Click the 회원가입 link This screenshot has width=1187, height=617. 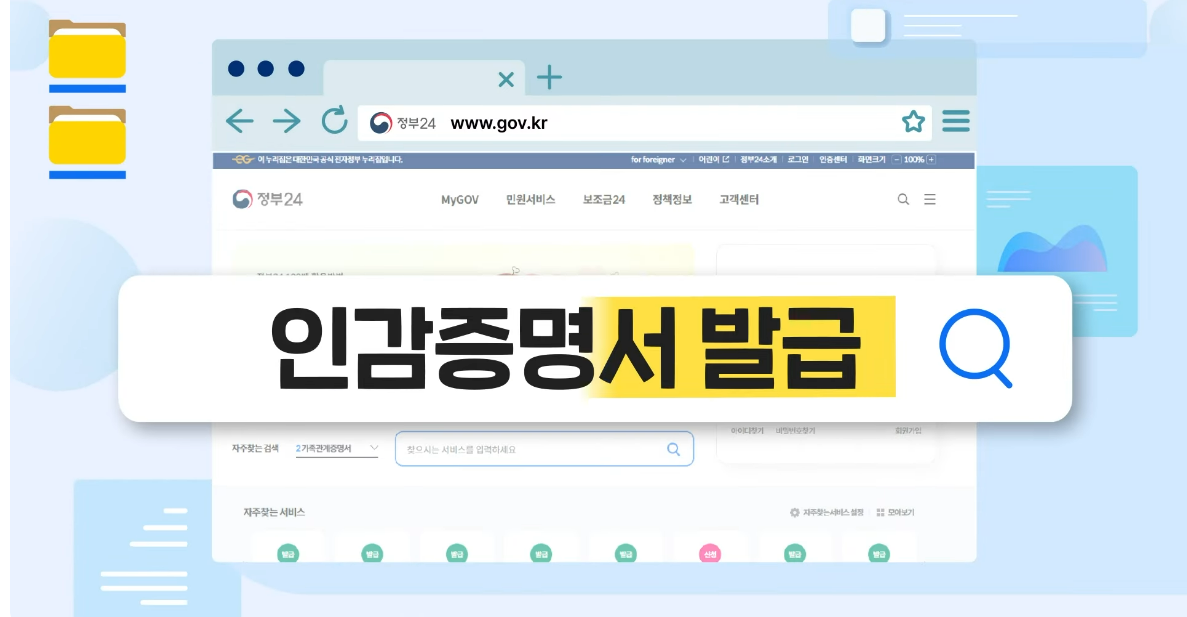coord(908,430)
